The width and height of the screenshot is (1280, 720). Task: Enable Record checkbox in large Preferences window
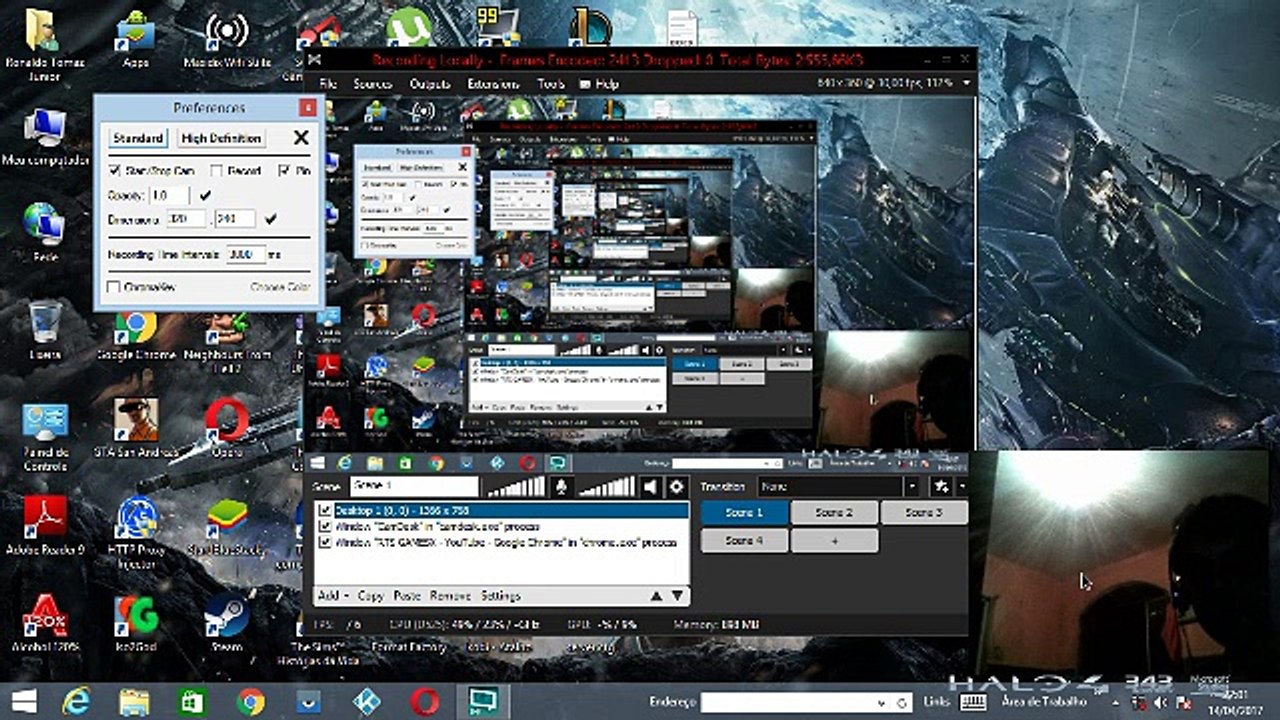coord(217,171)
